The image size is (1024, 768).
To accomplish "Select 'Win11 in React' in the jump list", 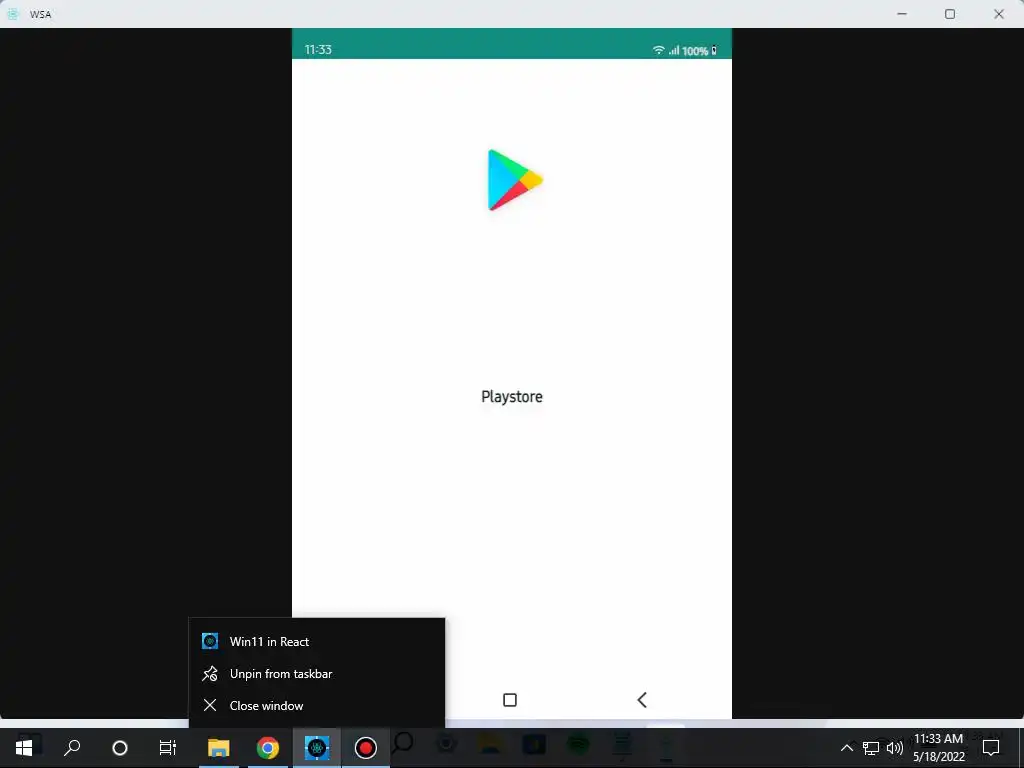I will 317,641.
